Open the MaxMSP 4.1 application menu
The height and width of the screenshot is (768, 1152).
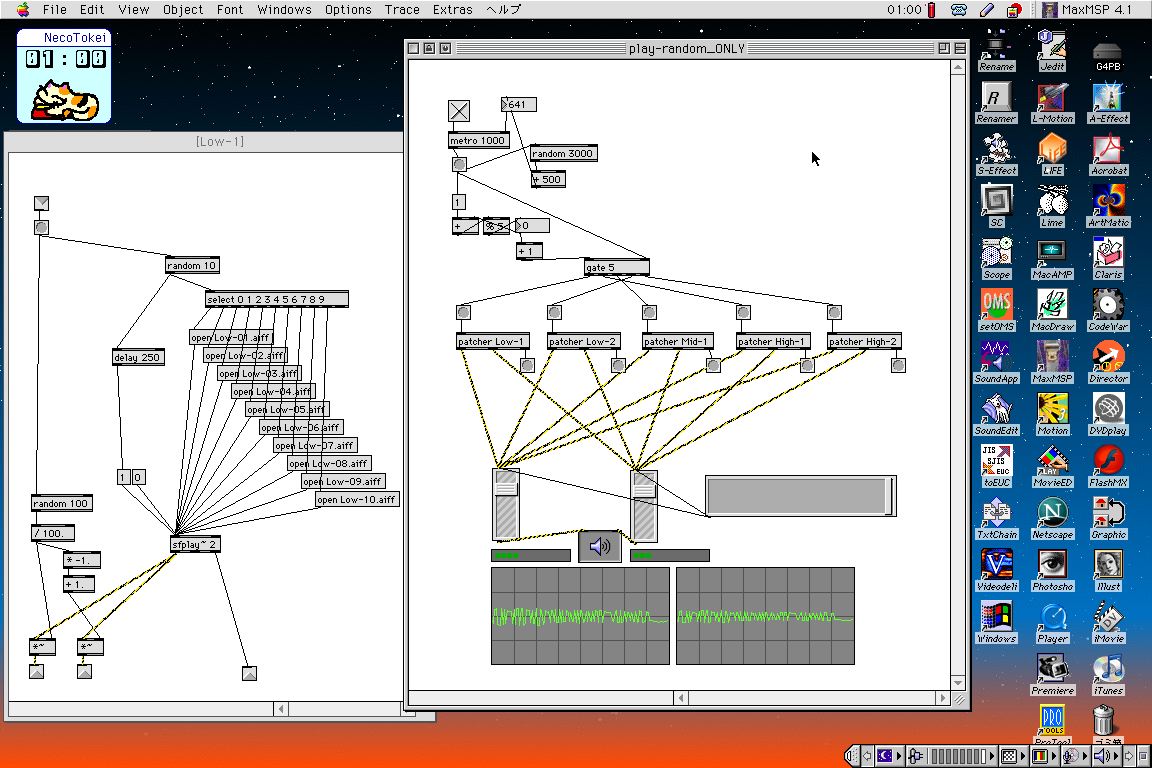tap(1087, 10)
